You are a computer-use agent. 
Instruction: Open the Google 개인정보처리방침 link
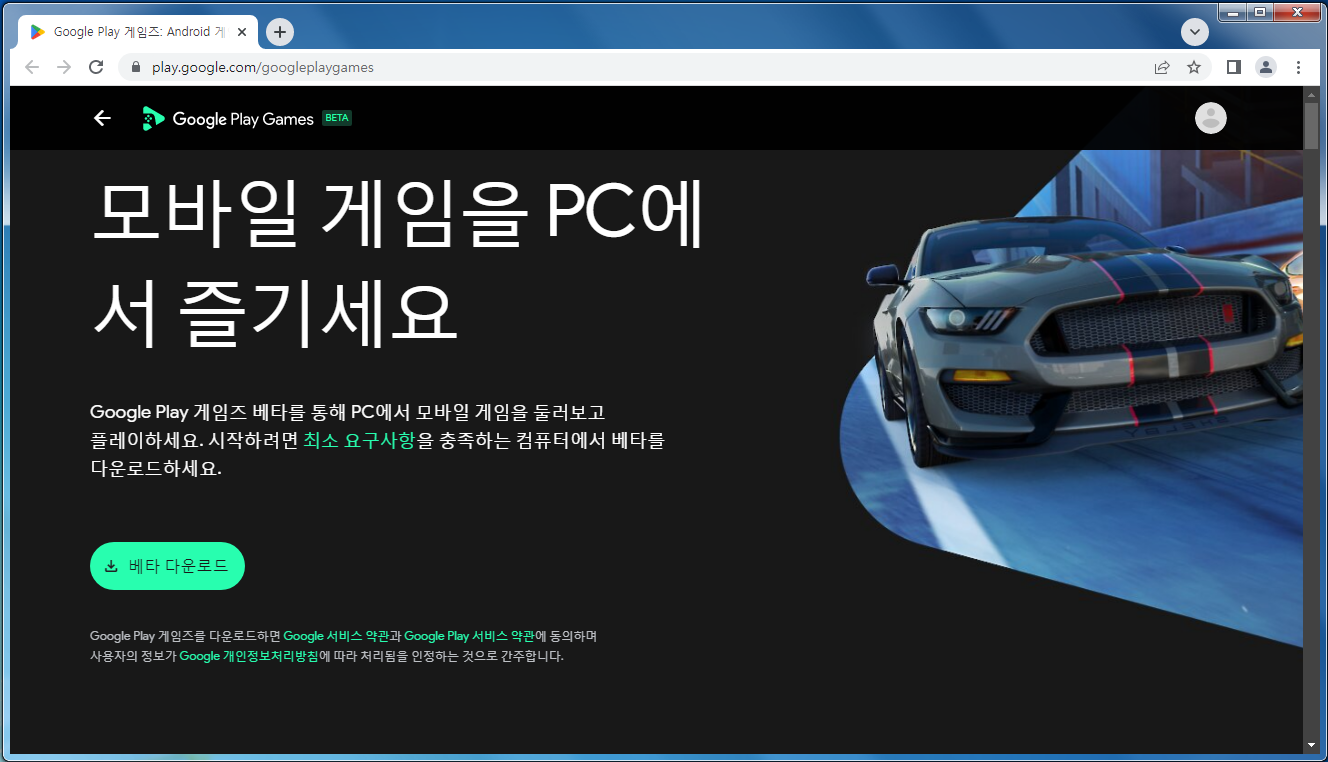[x=249, y=657]
